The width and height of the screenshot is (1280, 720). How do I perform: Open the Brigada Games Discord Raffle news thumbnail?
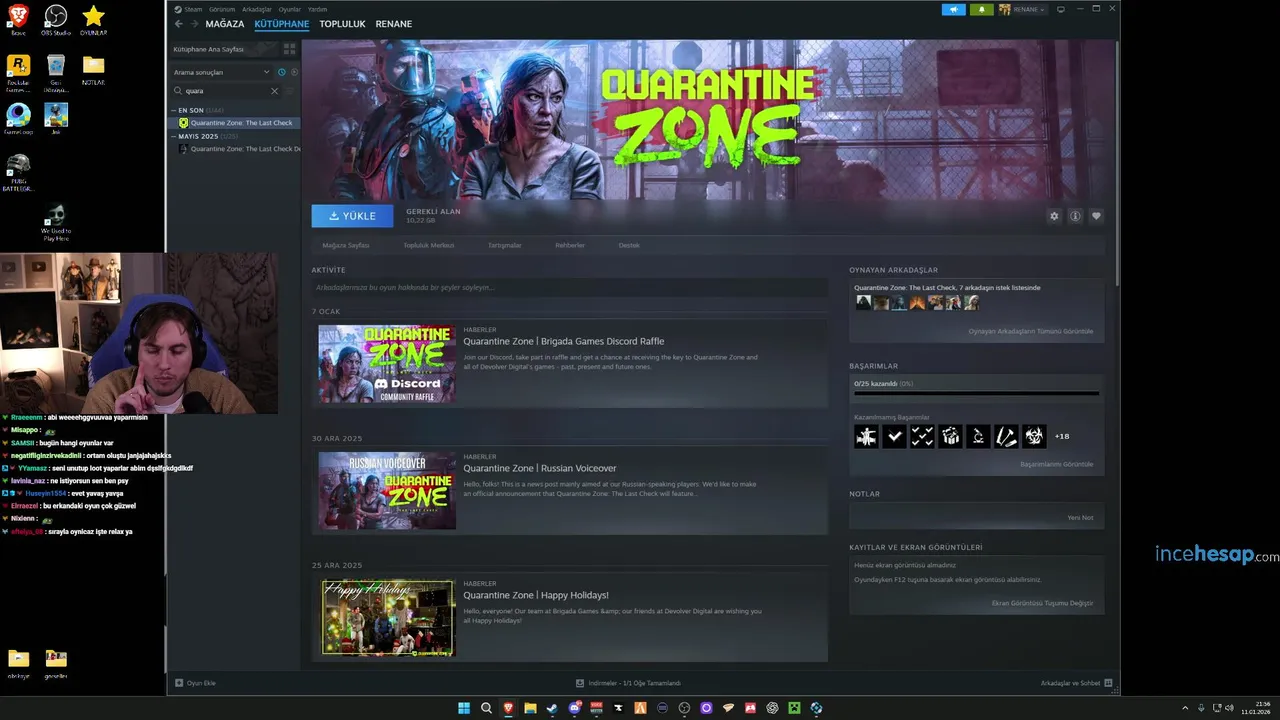387,364
